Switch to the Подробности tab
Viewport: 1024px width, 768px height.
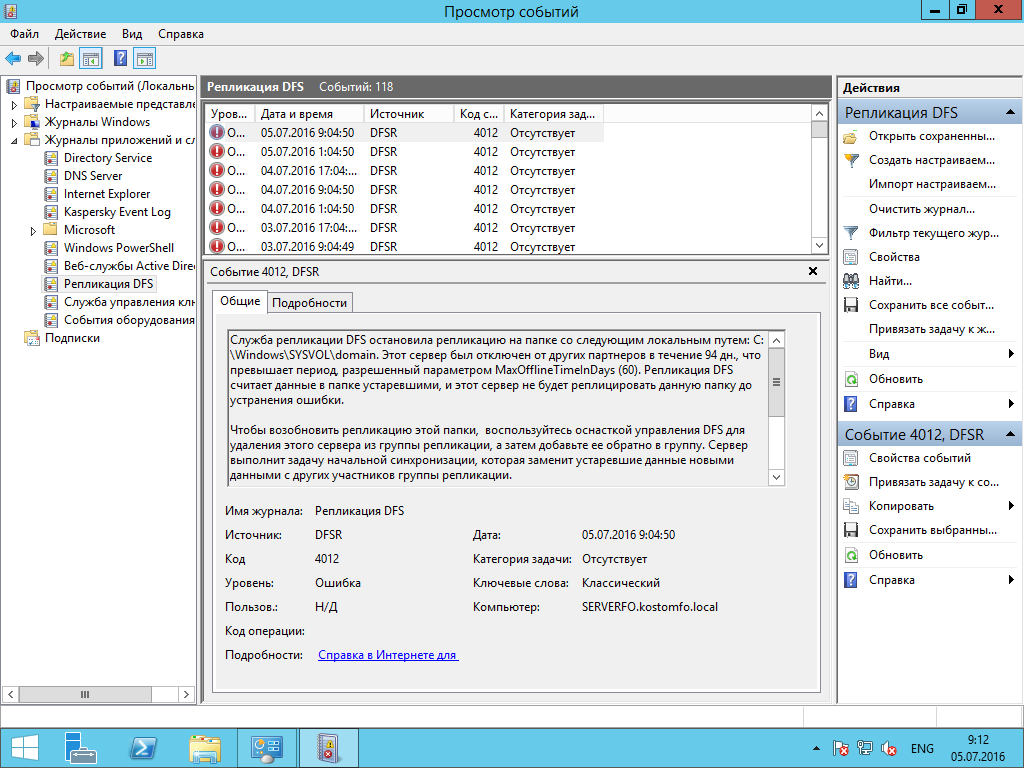pos(309,303)
